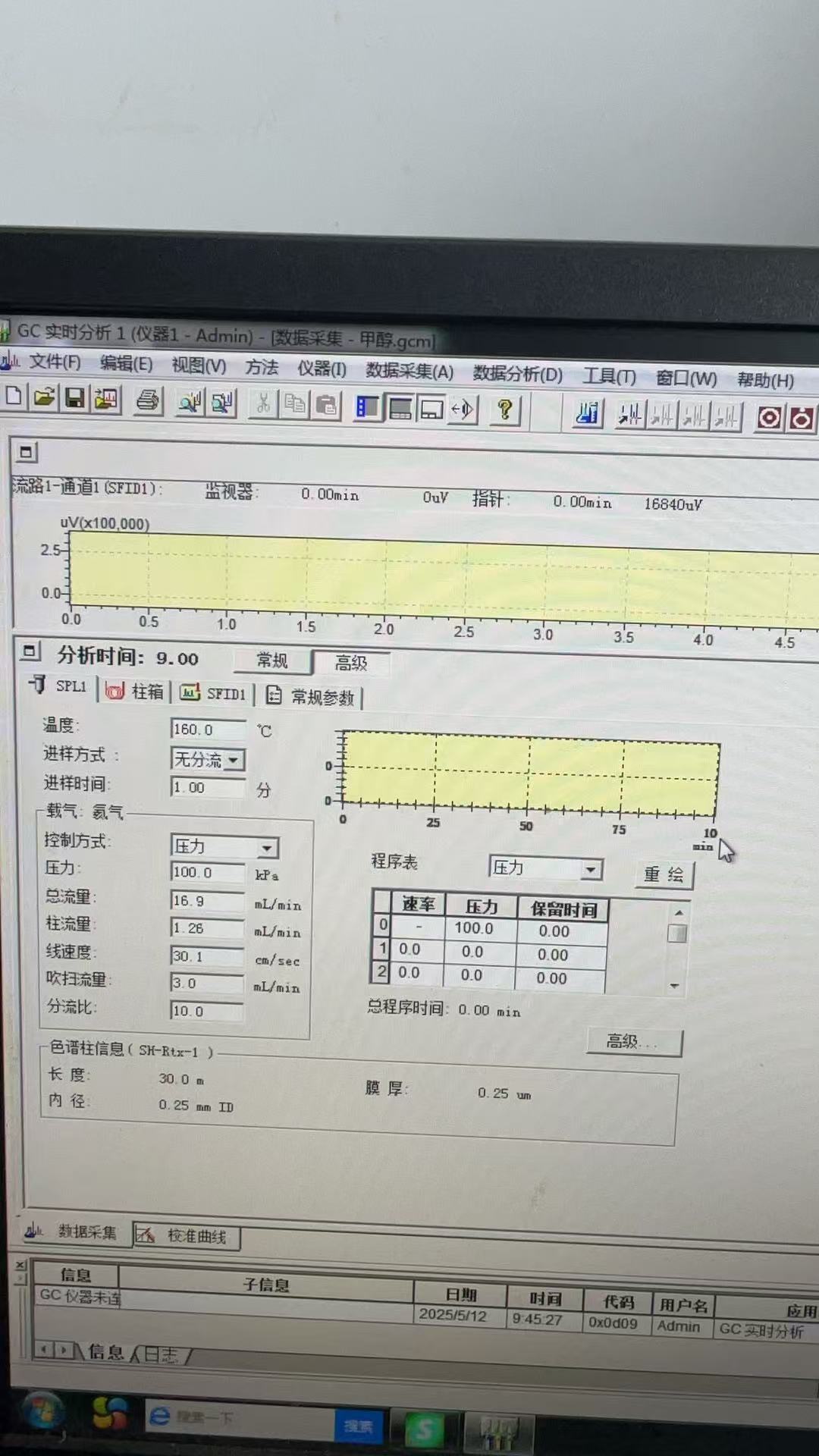Viewport: 819px width, 1456px height.
Task: Collapse the chromatogram pane with its square toggle
Action: 26,453
